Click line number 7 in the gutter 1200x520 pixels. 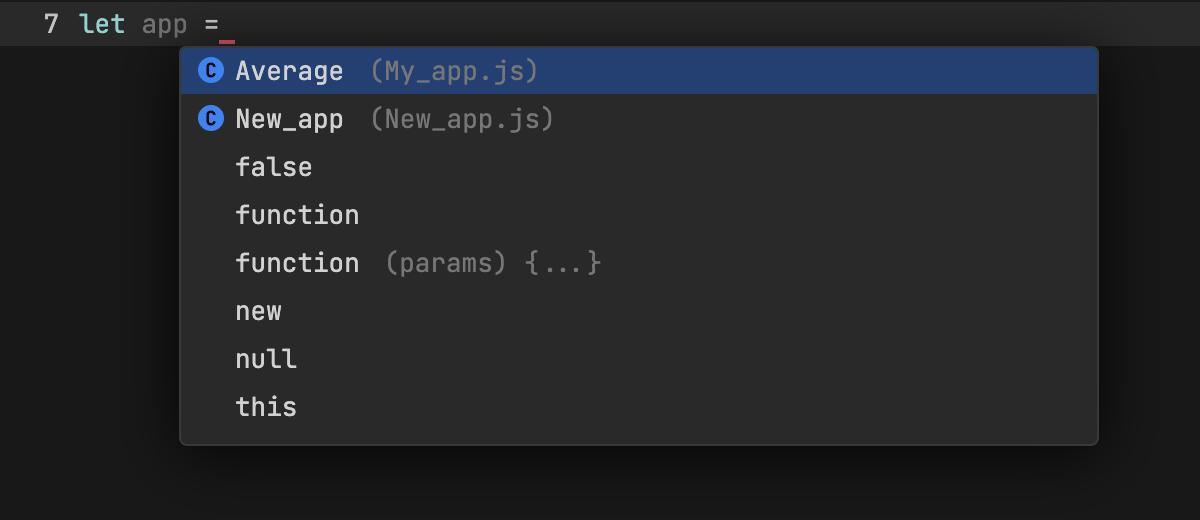[51, 24]
